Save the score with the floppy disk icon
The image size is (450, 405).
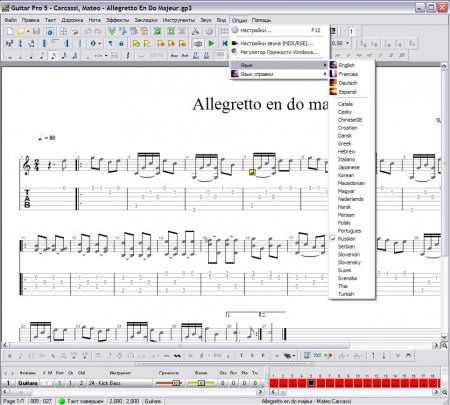click(36, 31)
